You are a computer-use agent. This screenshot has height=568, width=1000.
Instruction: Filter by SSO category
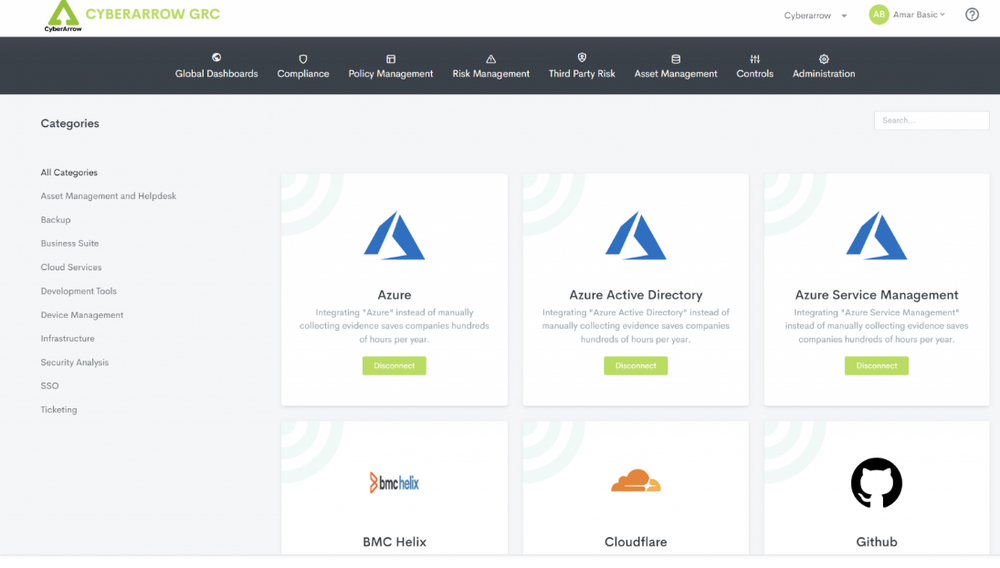tap(49, 386)
